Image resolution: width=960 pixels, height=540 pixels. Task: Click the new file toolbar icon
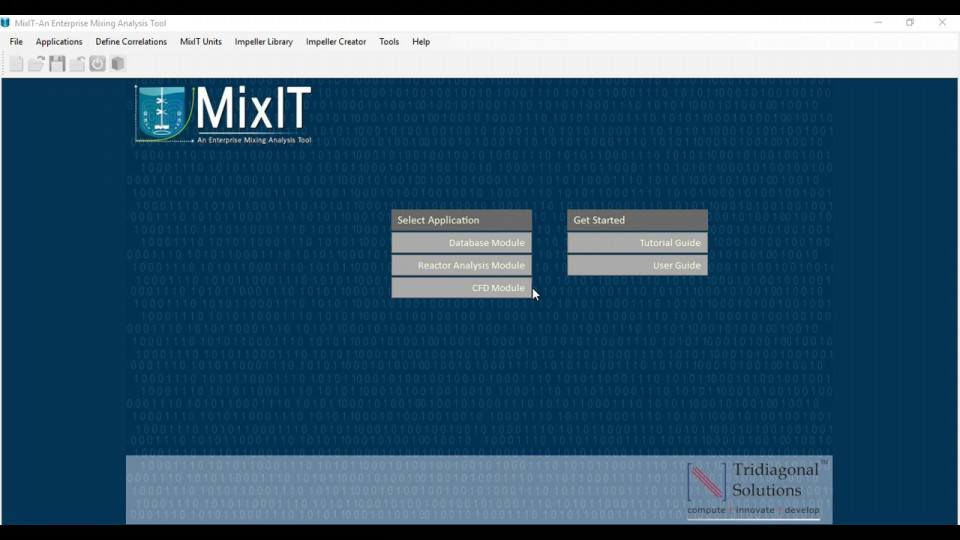coord(17,64)
